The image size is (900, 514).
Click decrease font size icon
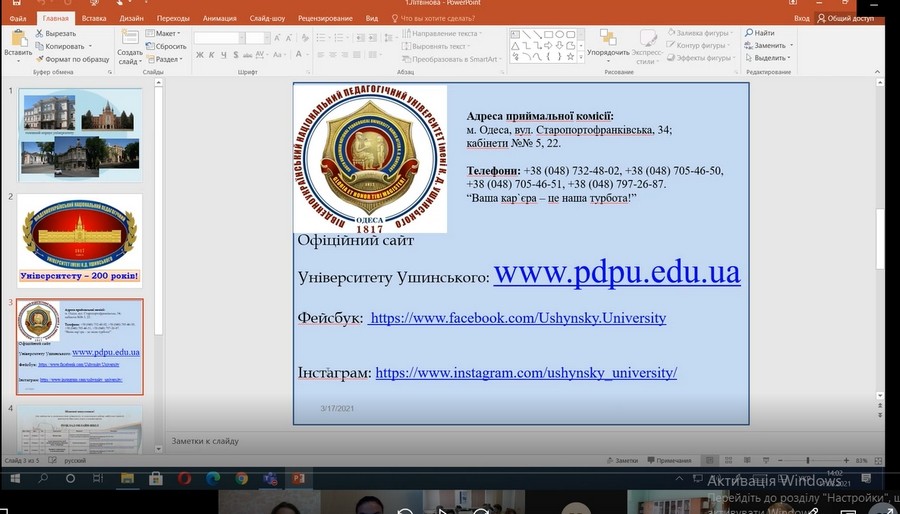(x=289, y=38)
